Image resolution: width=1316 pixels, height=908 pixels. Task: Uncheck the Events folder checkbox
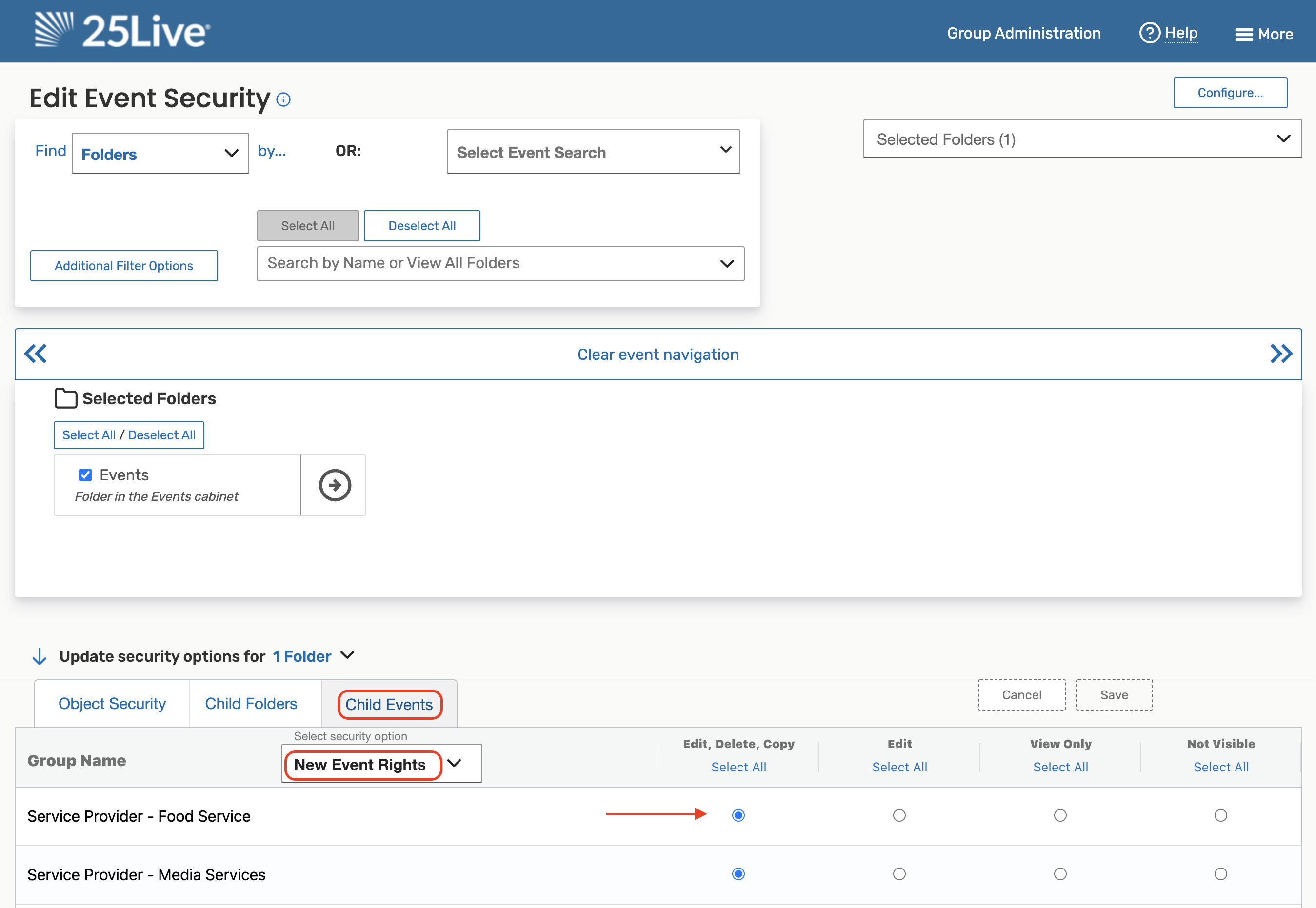point(85,475)
